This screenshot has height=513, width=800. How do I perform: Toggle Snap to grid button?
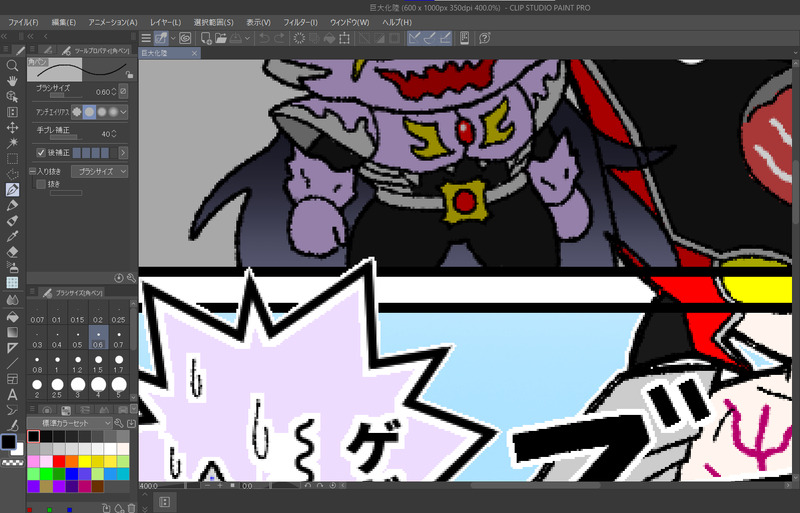click(x=445, y=38)
